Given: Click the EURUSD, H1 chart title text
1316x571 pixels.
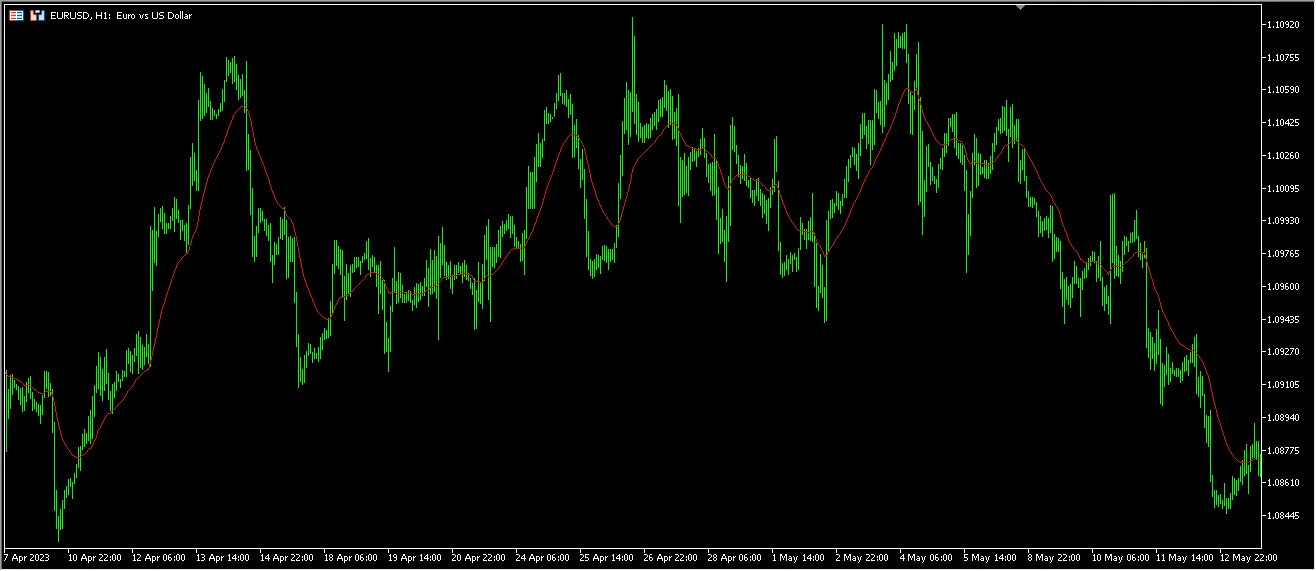Looking at the screenshot, I should point(121,16).
